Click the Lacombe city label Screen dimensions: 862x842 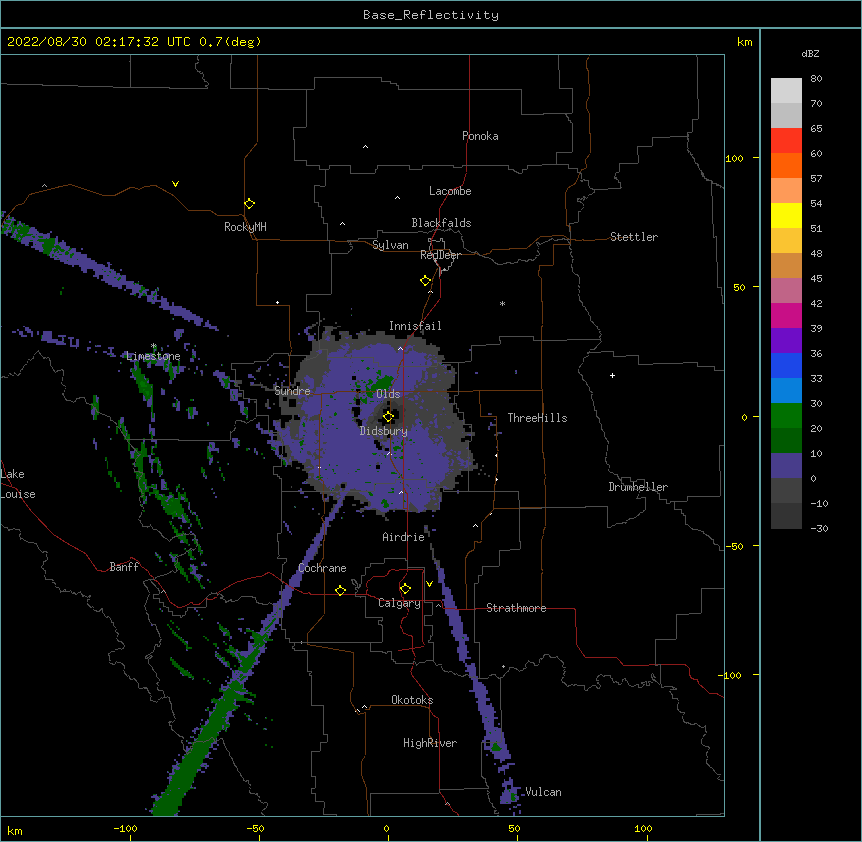[450, 191]
